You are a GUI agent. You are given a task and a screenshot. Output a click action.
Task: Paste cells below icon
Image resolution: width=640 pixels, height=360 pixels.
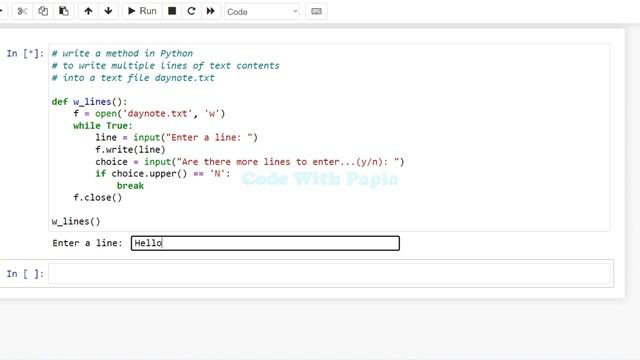[64, 11]
